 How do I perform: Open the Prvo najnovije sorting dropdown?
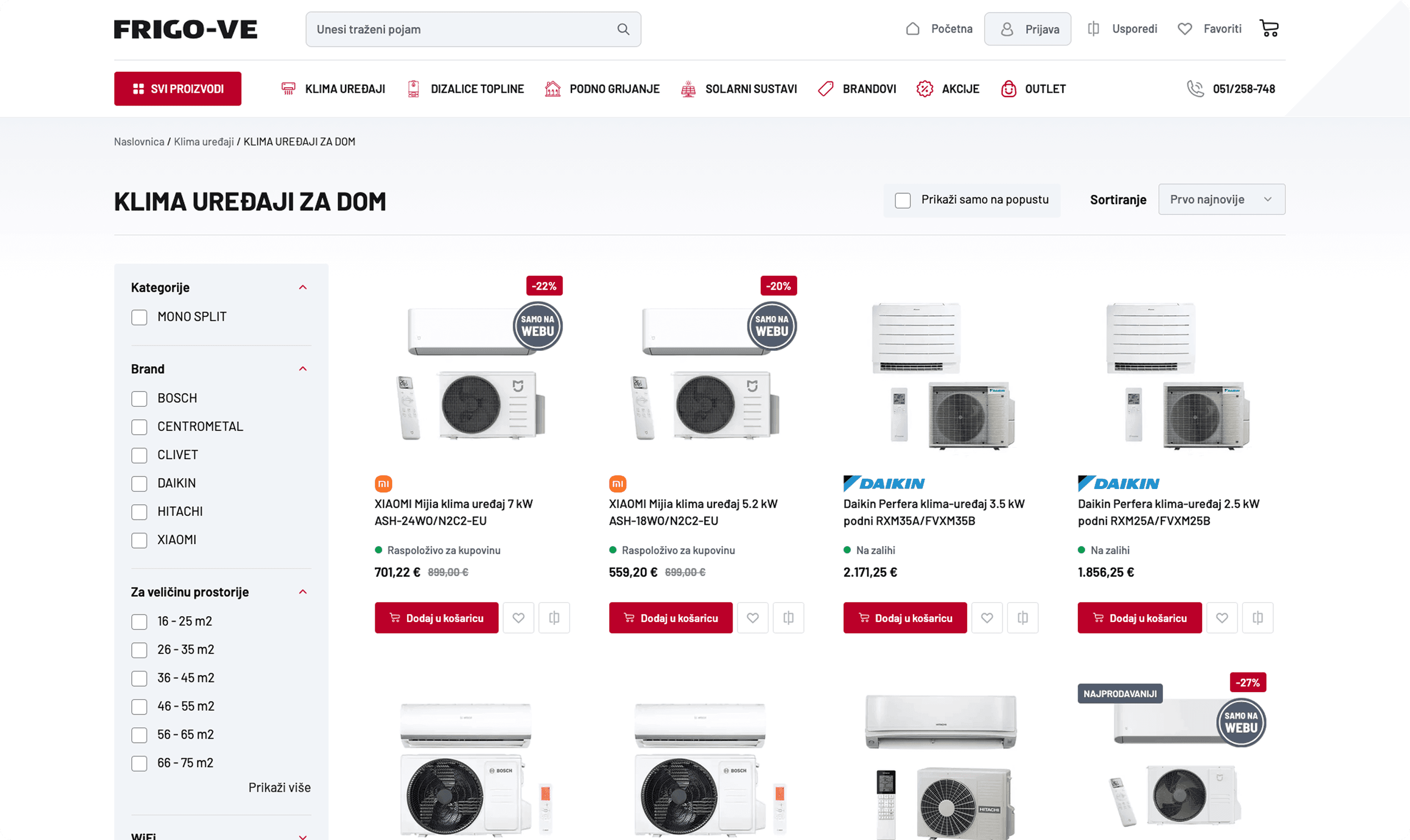pyautogui.click(x=1222, y=199)
